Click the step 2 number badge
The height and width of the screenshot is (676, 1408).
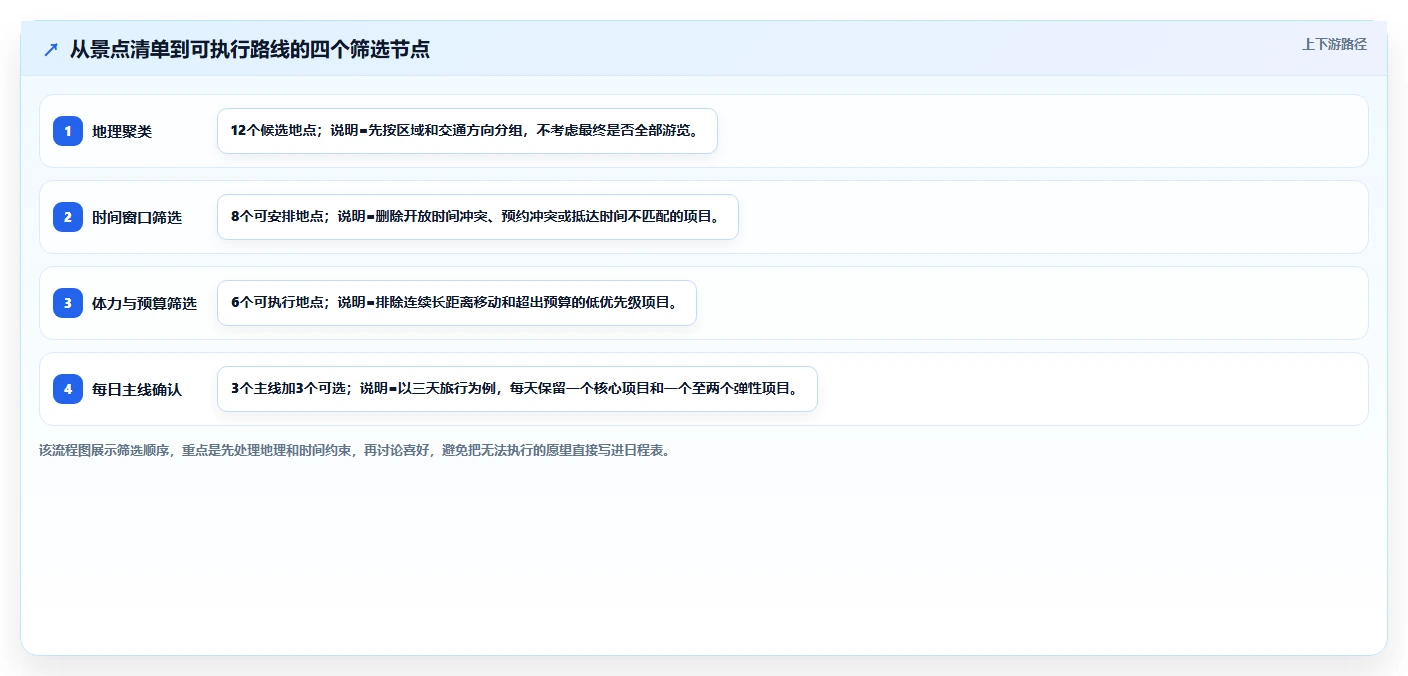68,217
